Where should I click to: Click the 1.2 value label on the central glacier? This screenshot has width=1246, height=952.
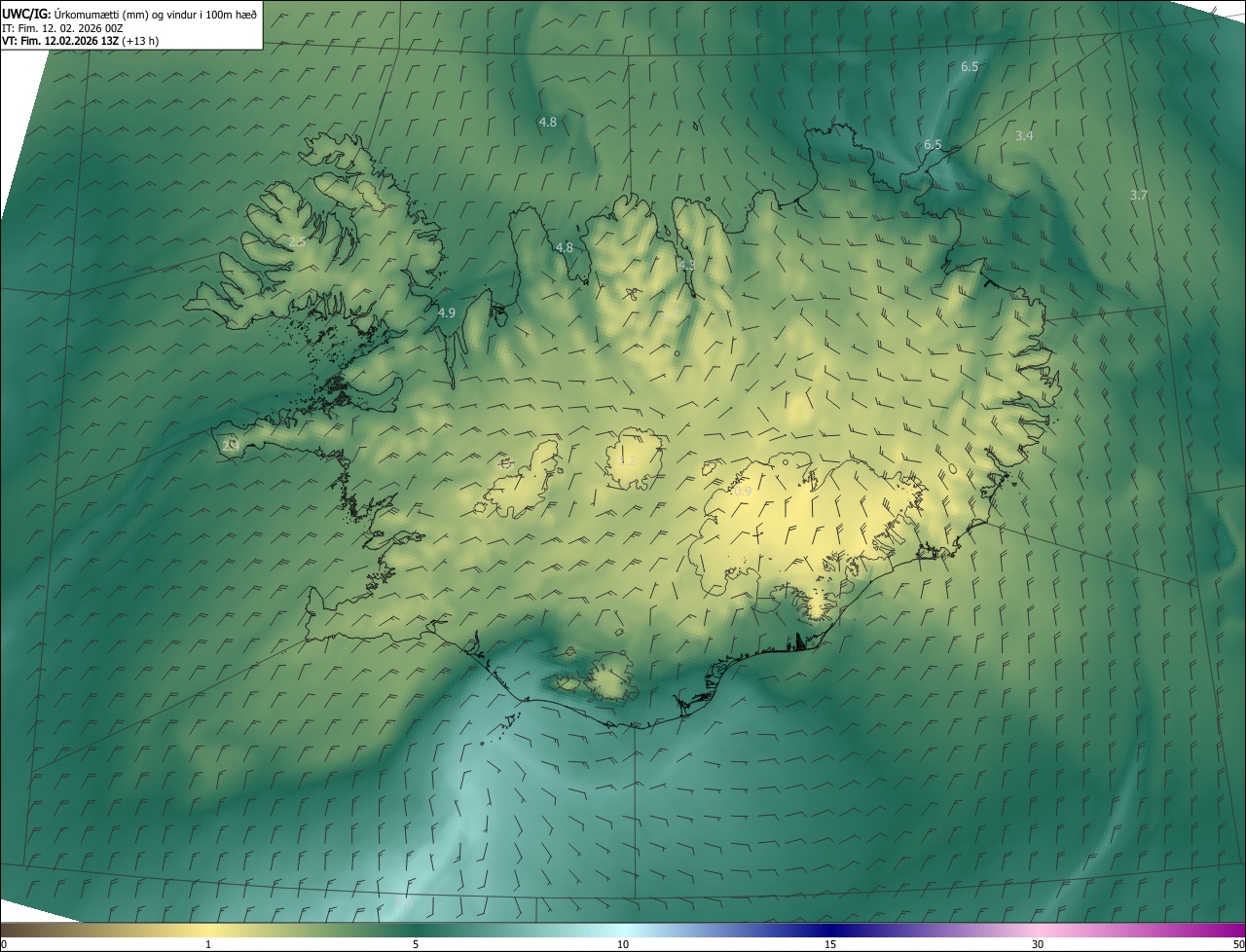(628, 461)
